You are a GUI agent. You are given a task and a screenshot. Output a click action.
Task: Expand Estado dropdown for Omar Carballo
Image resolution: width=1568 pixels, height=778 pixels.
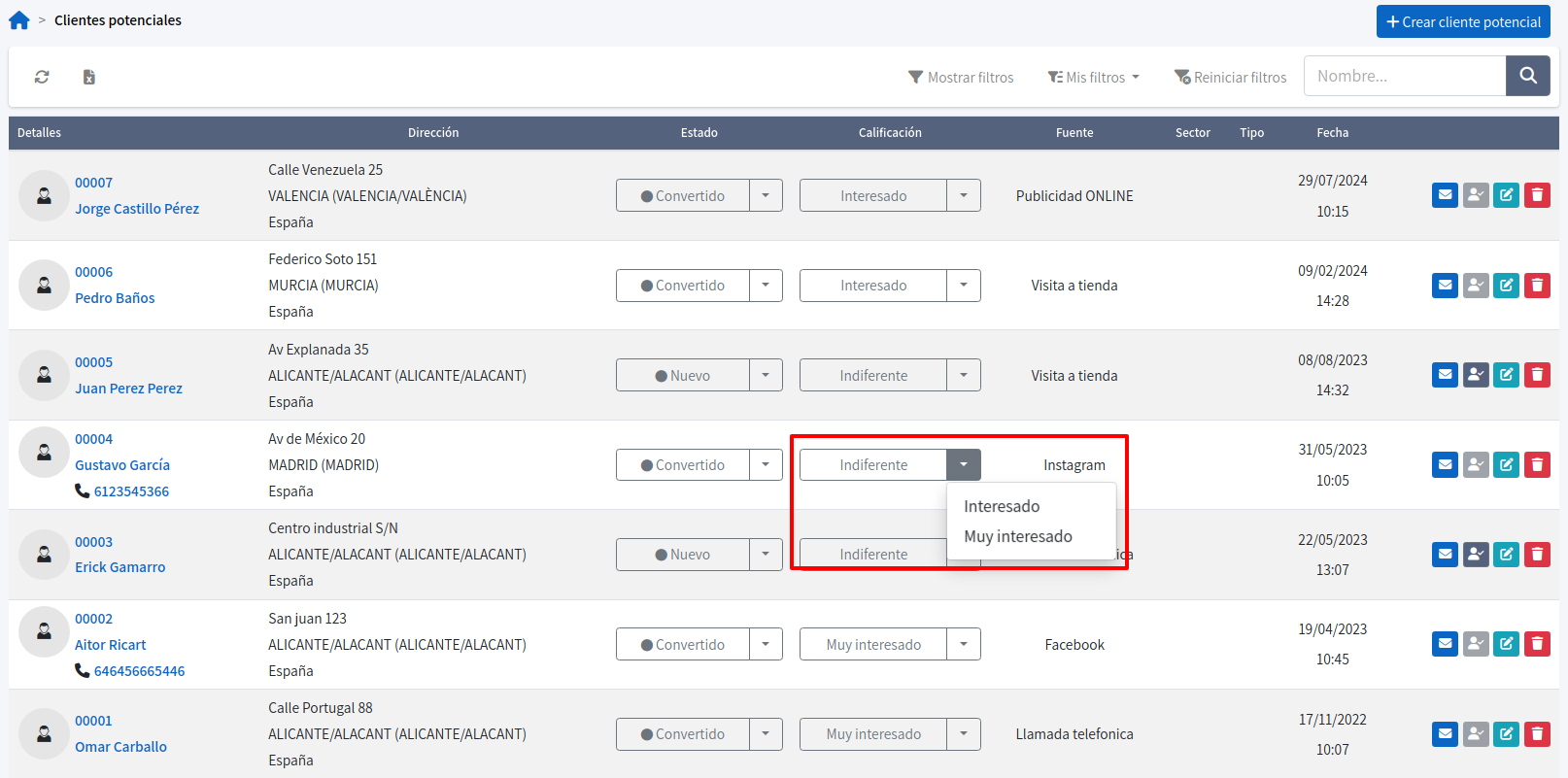[x=766, y=734]
